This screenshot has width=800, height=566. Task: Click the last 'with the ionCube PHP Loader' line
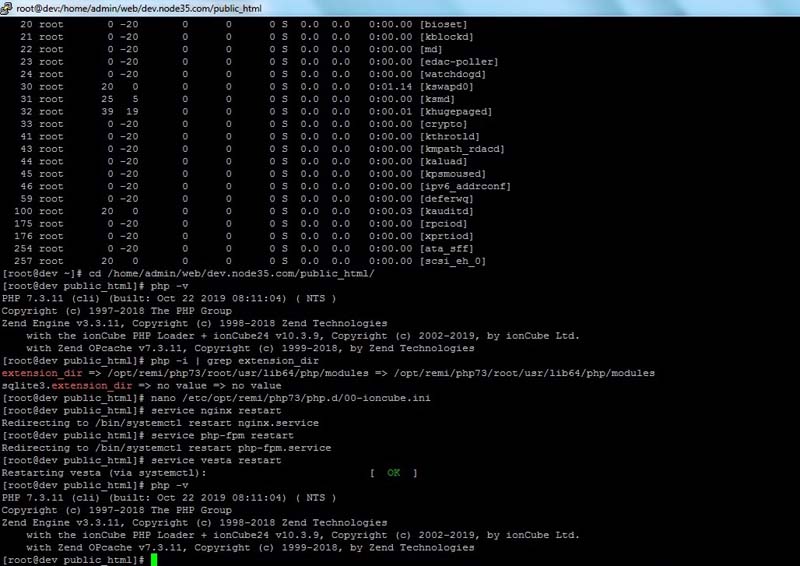[303, 535]
